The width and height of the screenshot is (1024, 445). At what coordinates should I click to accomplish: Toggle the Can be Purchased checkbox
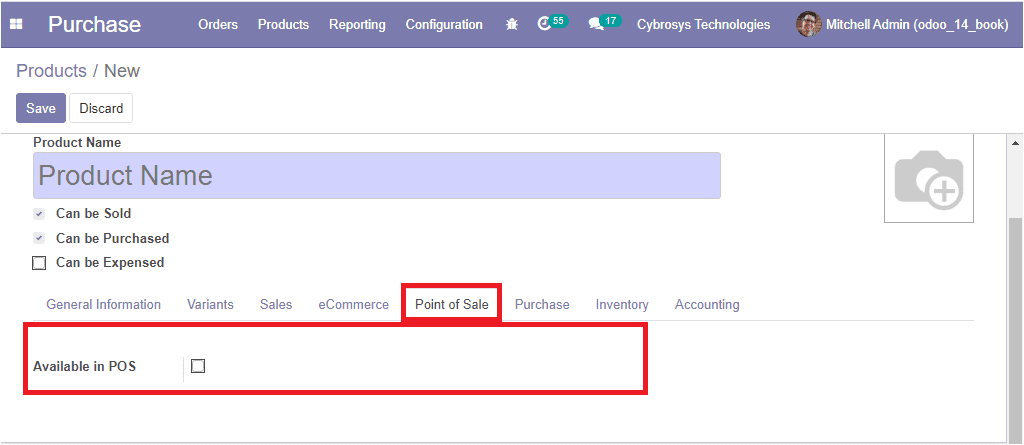[x=39, y=239]
